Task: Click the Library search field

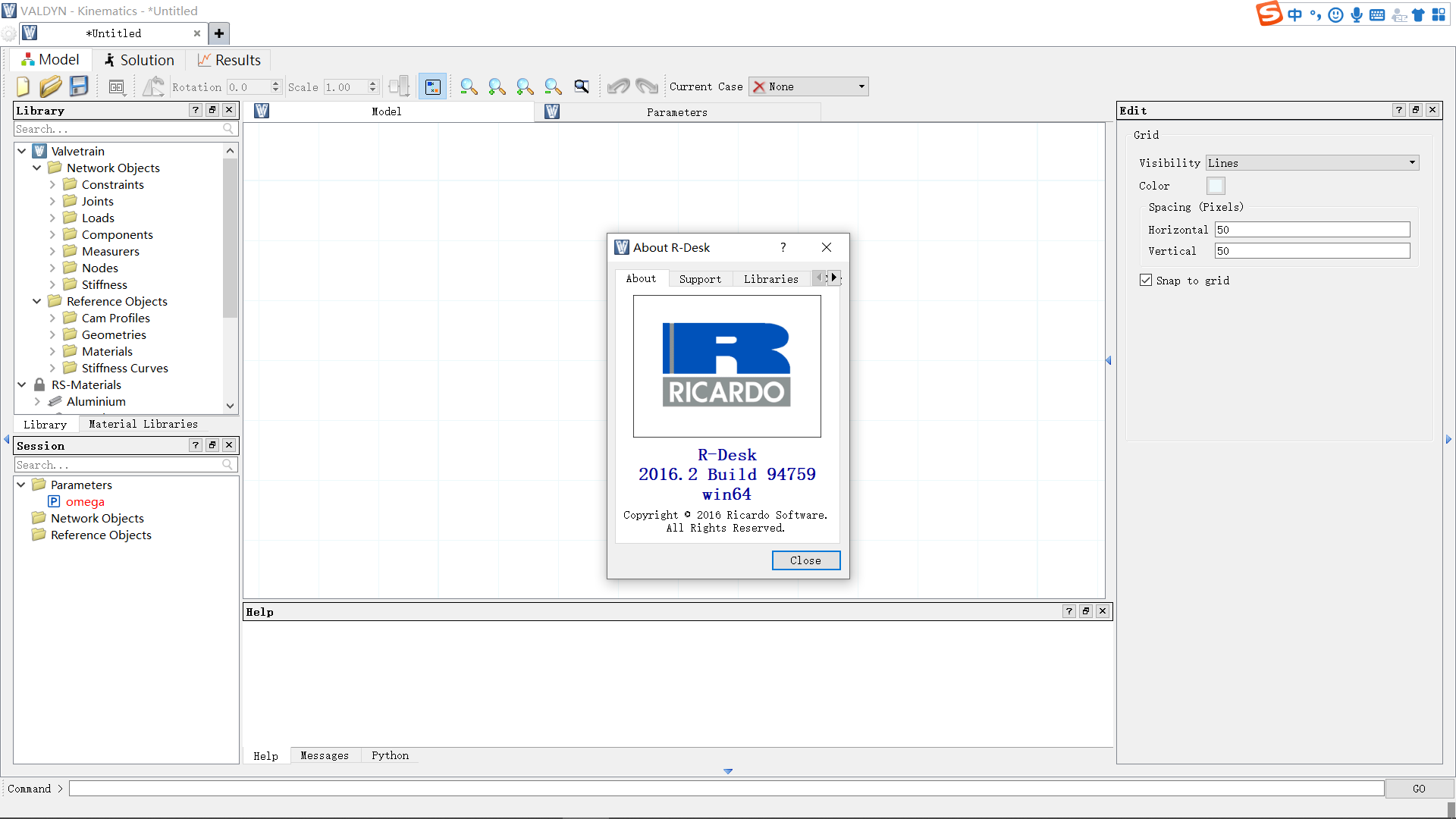Action: click(x=126, y=129)
